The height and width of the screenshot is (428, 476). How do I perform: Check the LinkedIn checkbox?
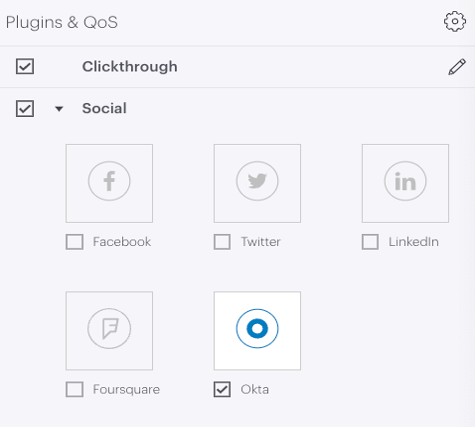(370, 242)
